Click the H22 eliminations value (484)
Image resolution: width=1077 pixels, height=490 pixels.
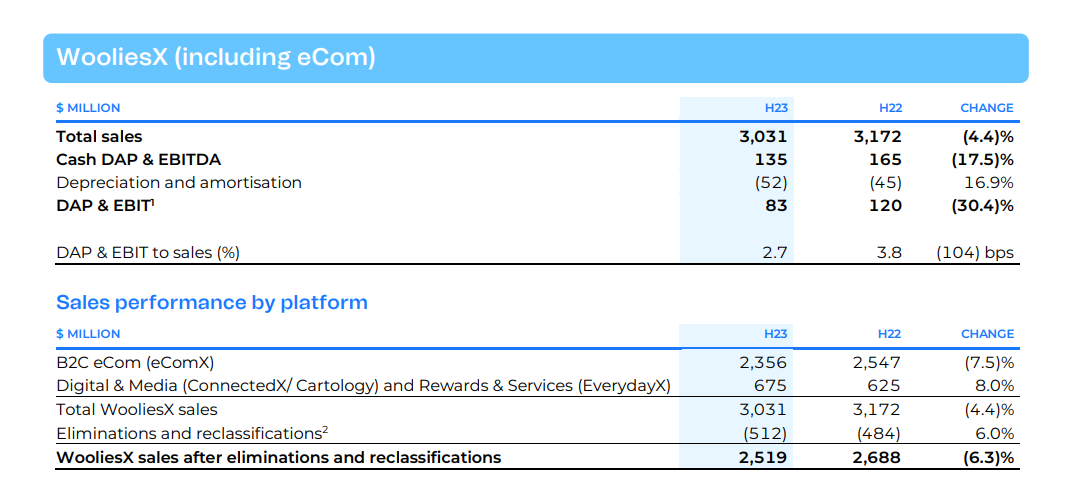coord(877,433)
